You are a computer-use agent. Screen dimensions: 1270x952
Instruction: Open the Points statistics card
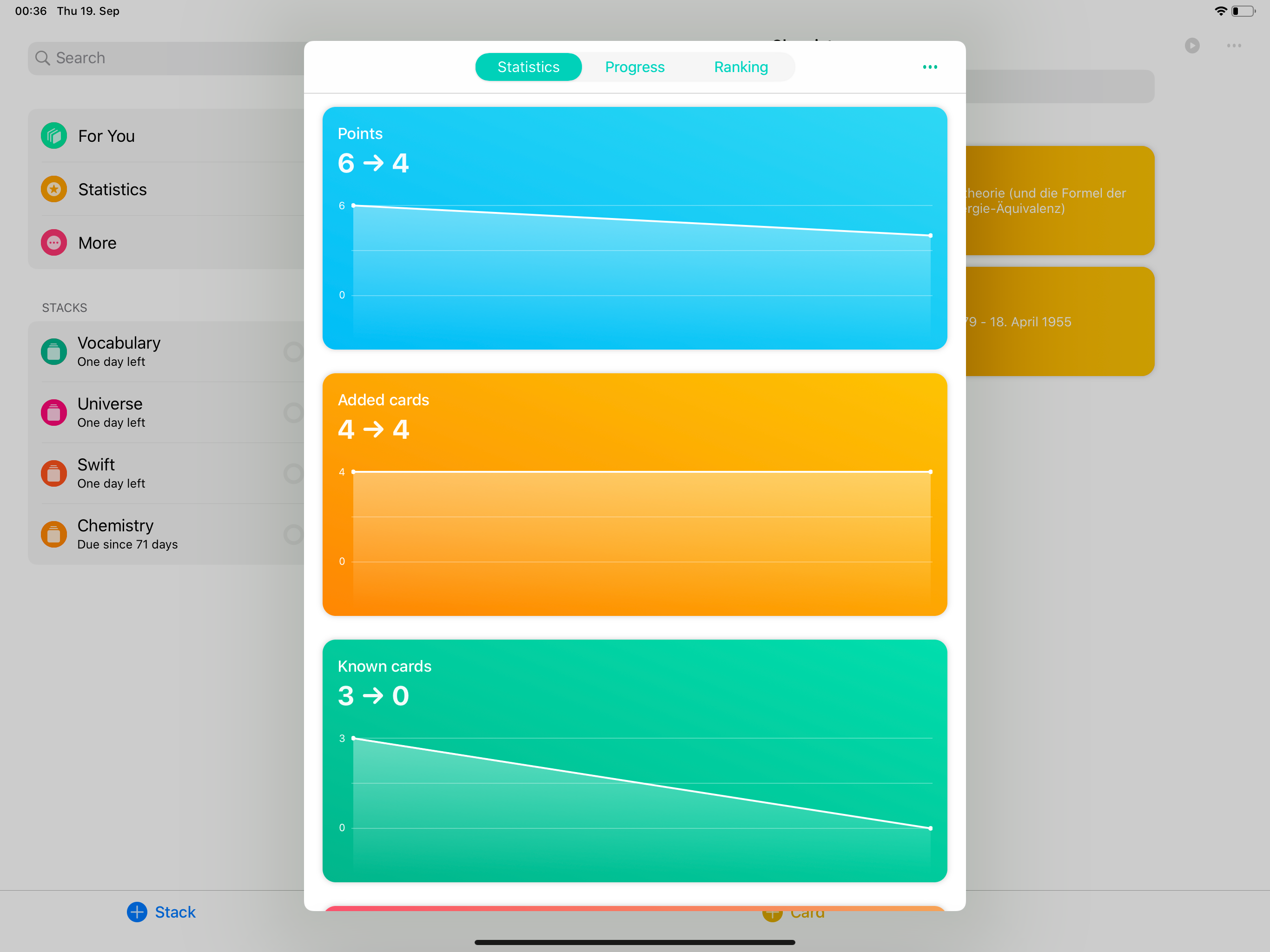pyautogui.click(x=635, y=228)
